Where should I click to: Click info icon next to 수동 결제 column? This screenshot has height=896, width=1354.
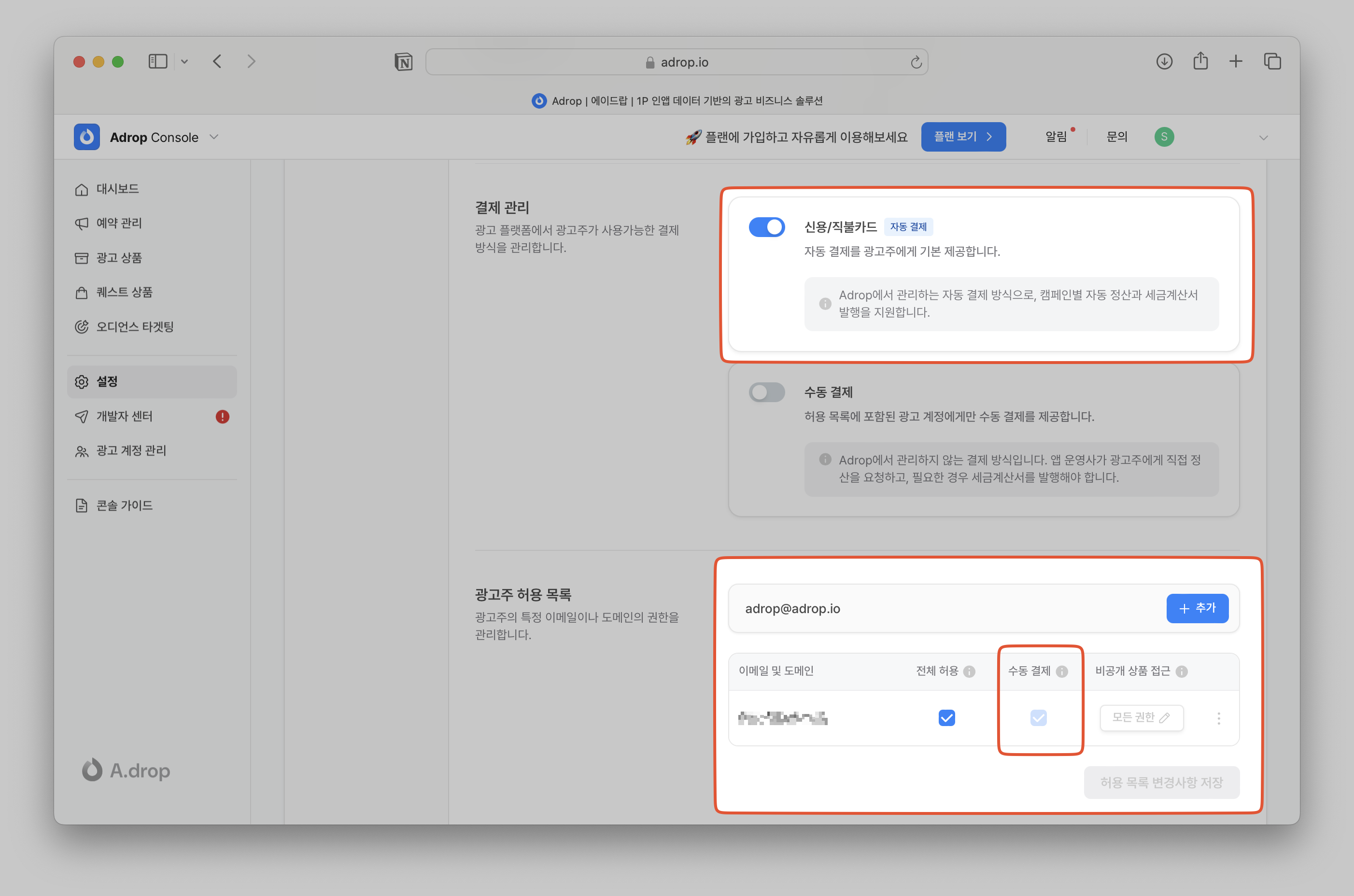(x=1062, y=672)
